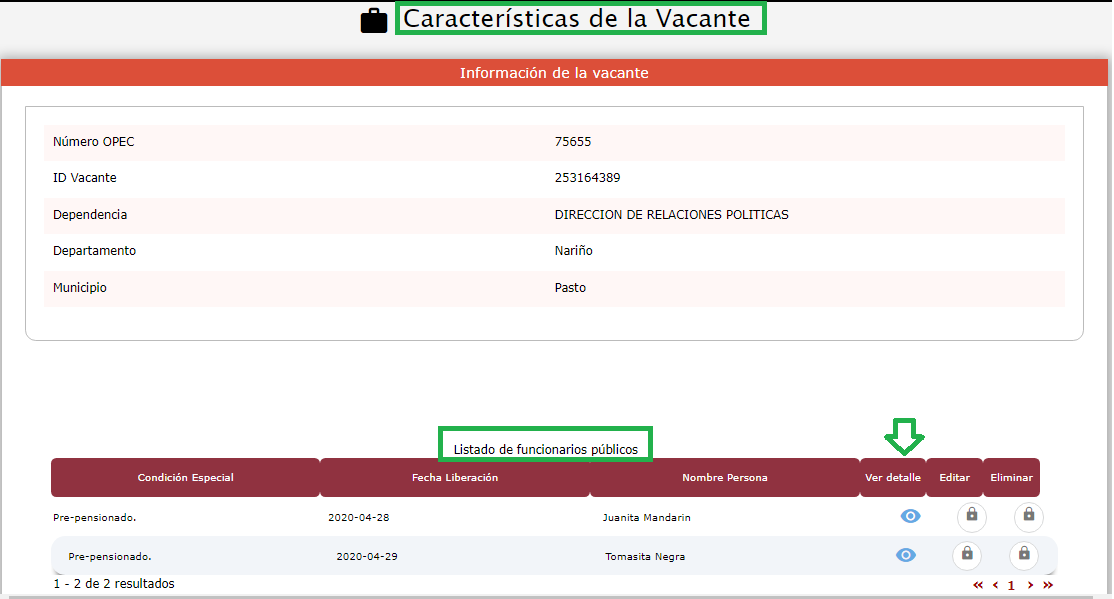Open Tomasita Negra's details with the eye icon
The height and width of the screenshot is (599, 1114).
[x=906, y=555]
